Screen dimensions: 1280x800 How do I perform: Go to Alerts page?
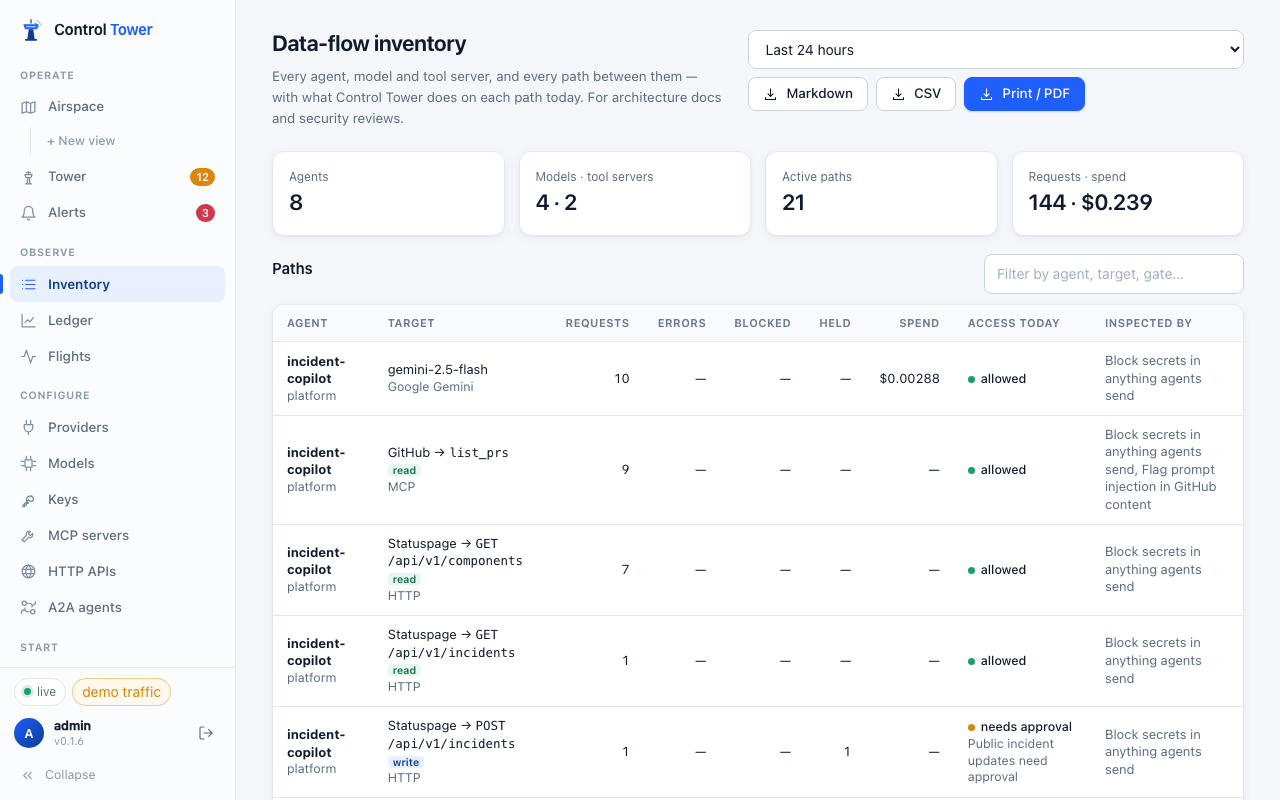(x=117, y=213)
